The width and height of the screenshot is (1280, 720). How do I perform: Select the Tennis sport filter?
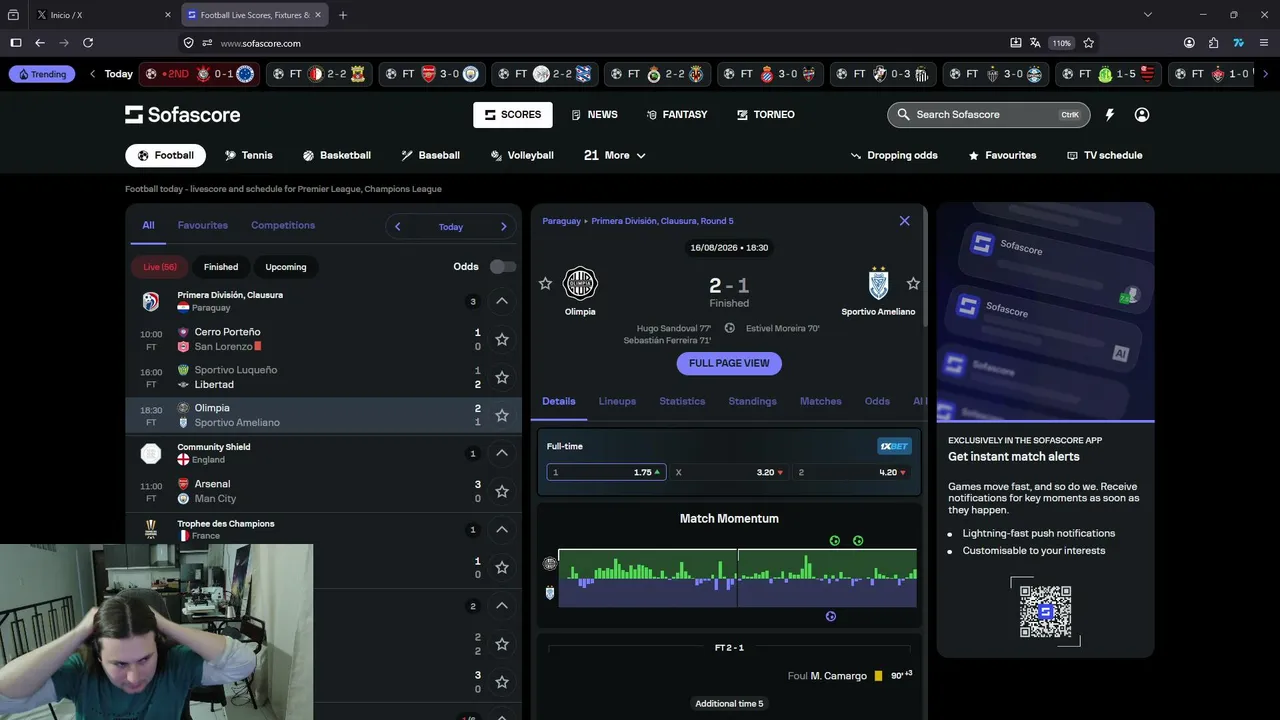(x=248, y=155)
